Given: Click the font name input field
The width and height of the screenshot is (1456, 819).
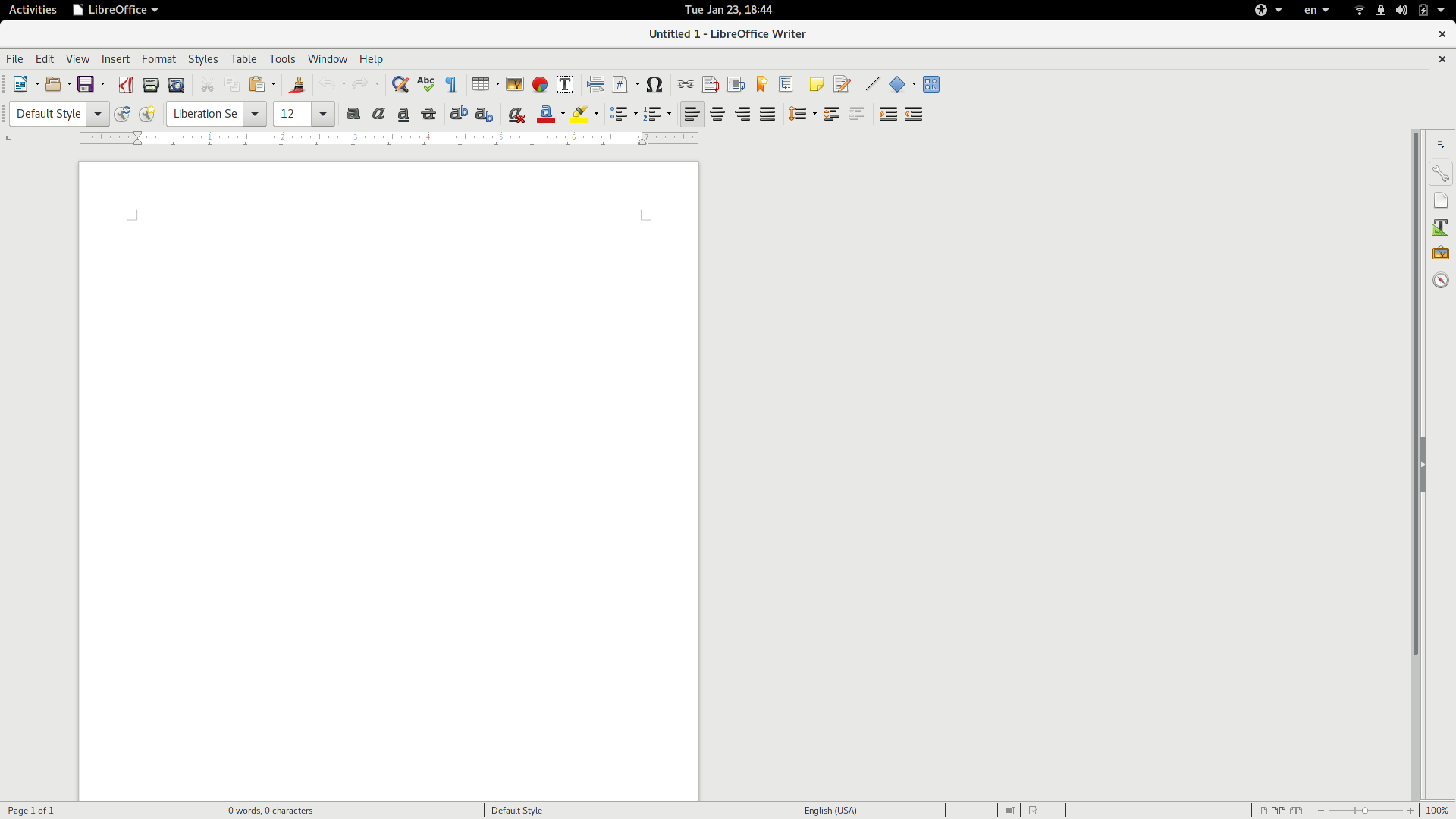Looking at the screenshot, I should pyautogui.click(x=206, y=114).
